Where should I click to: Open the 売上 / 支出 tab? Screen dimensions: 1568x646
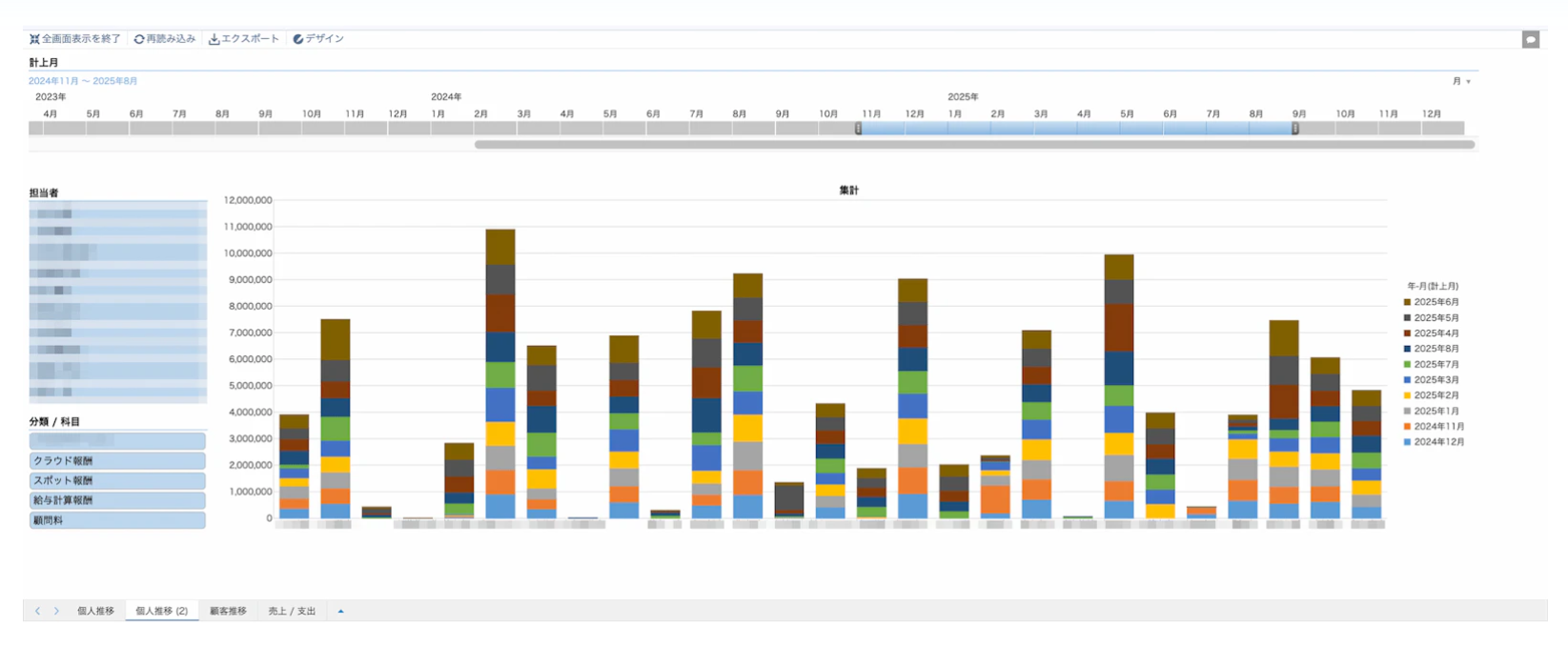[x=292, y=611]
